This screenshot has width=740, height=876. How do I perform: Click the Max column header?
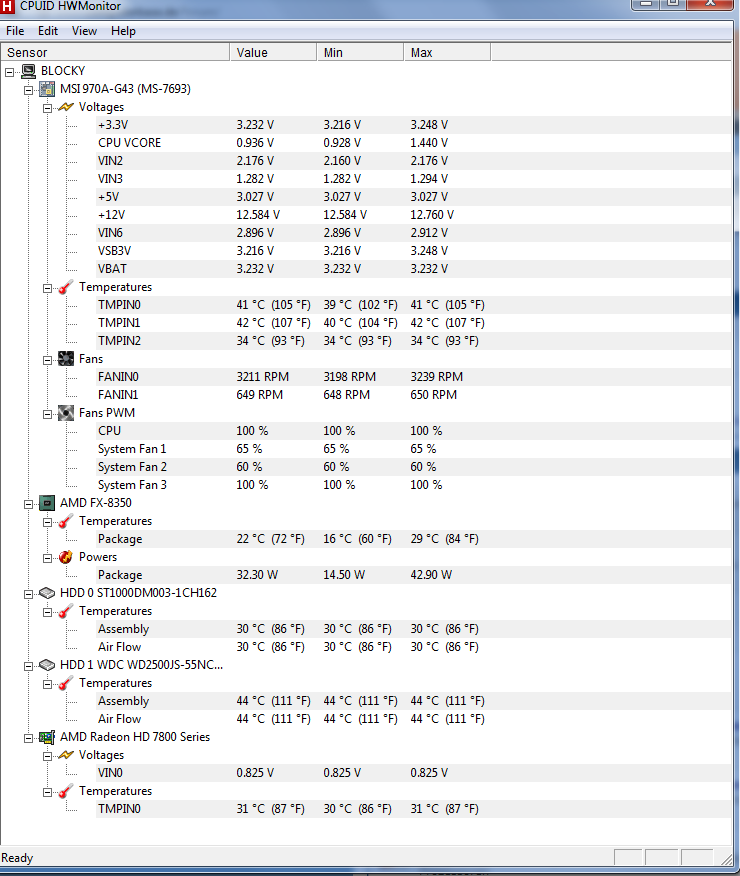(447, 53)
